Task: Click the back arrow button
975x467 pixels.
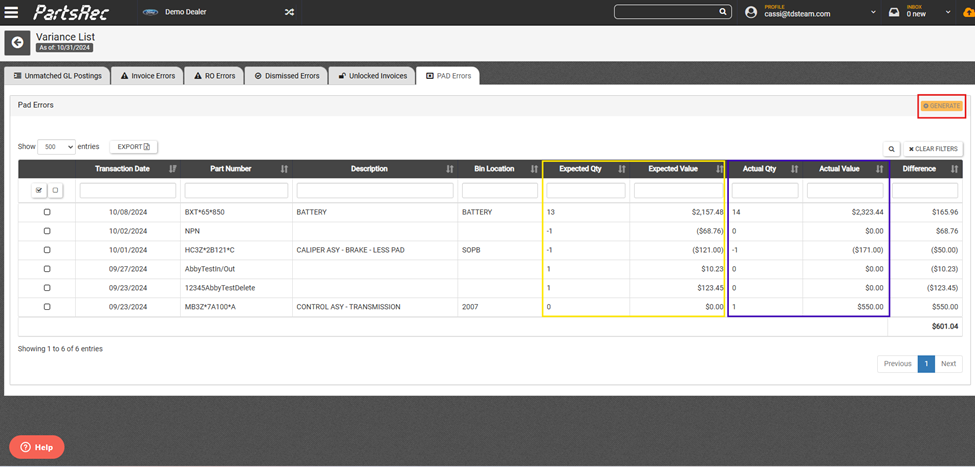Action: click(17, 42)
